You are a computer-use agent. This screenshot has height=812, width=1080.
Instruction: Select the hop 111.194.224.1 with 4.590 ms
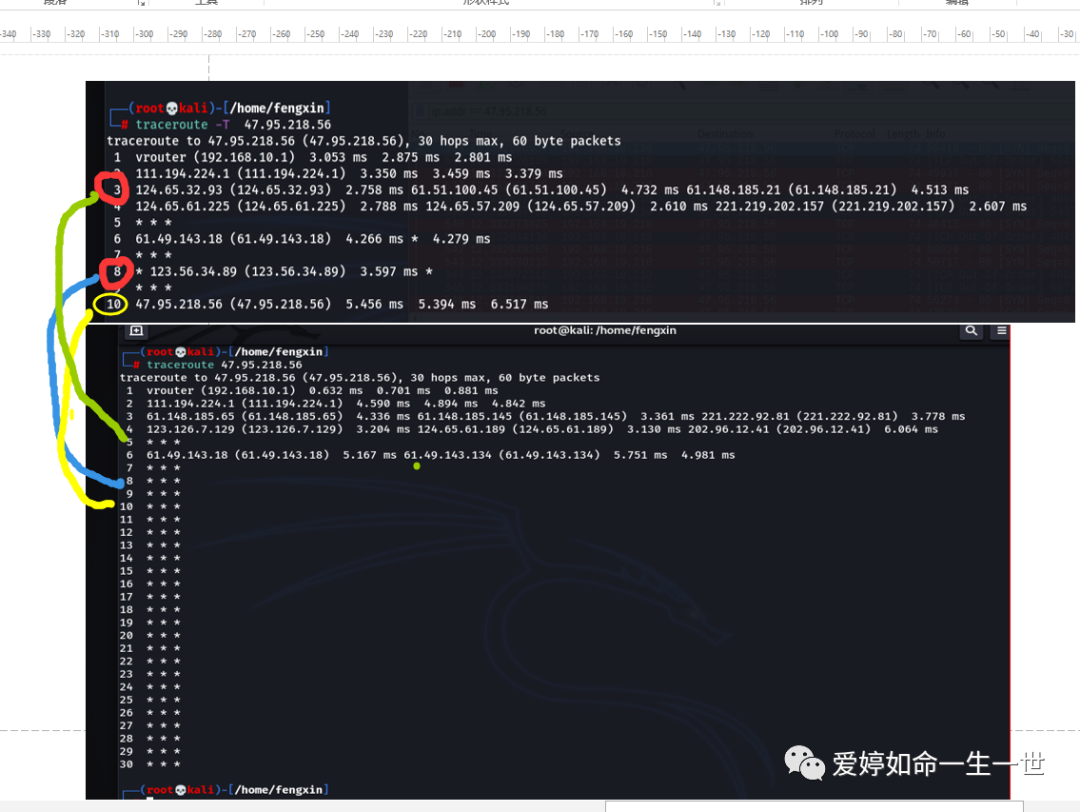tap(335, 404)
